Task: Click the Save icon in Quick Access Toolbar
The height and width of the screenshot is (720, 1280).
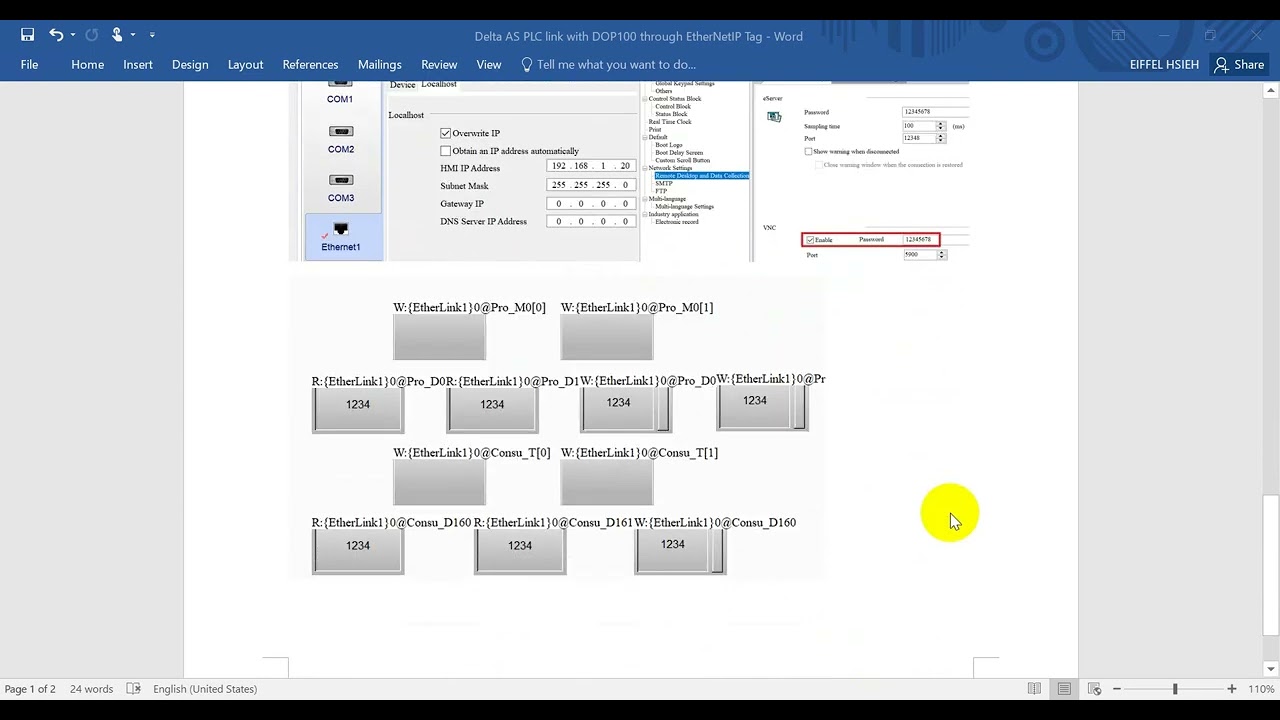Action: tap(28, 35)
